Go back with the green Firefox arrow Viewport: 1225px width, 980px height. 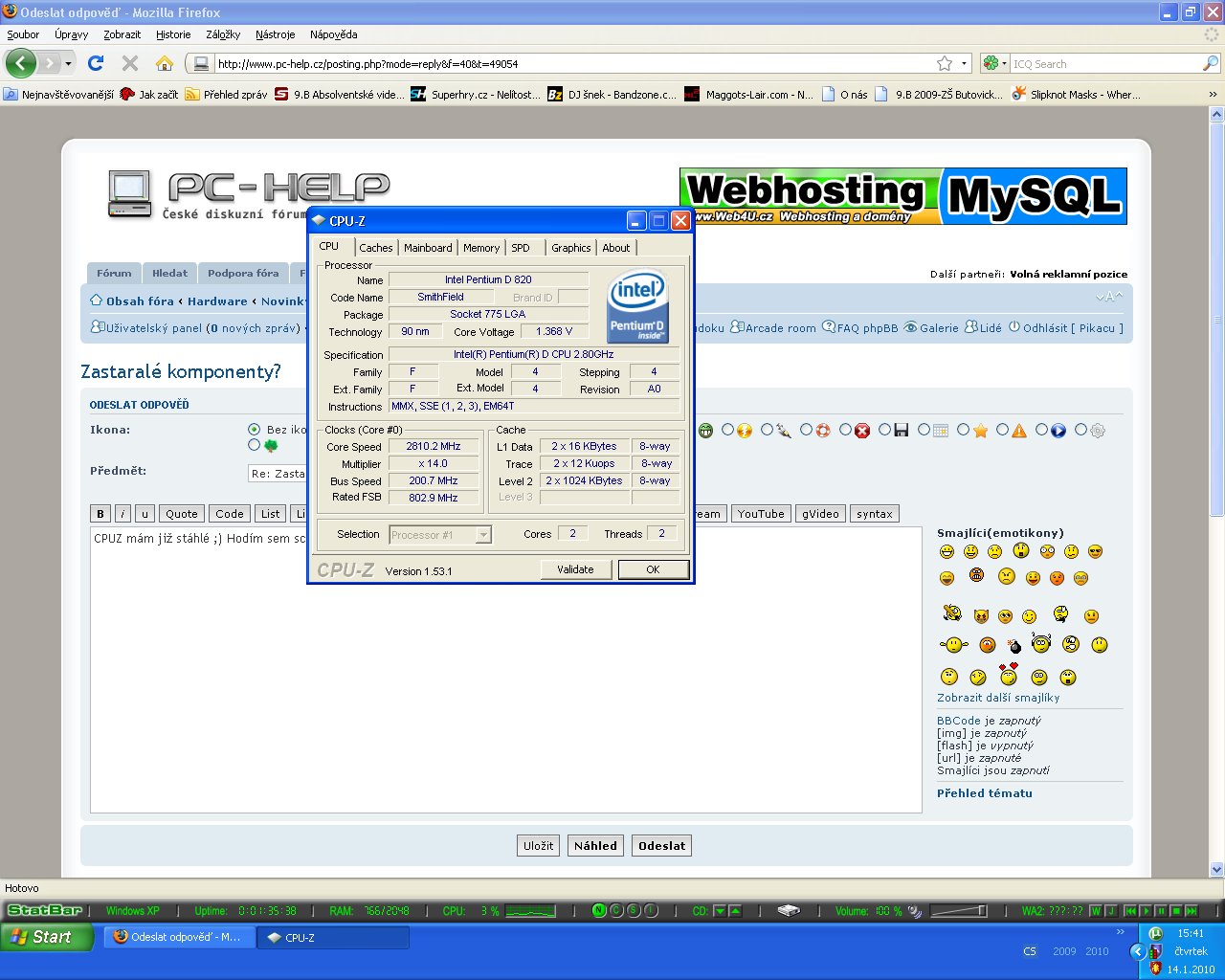click(20, 64)
